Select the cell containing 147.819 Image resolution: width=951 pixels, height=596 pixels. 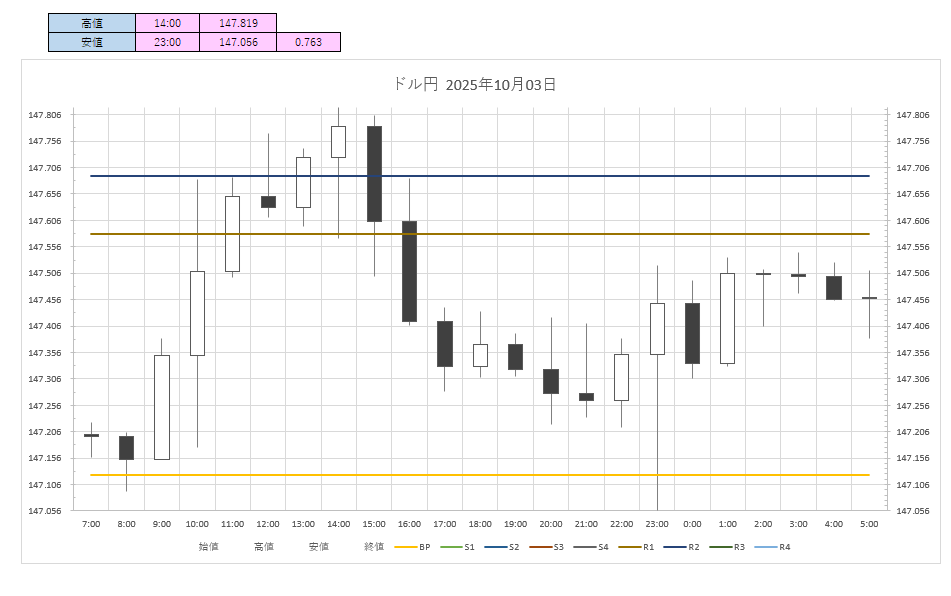coord(237,23)
